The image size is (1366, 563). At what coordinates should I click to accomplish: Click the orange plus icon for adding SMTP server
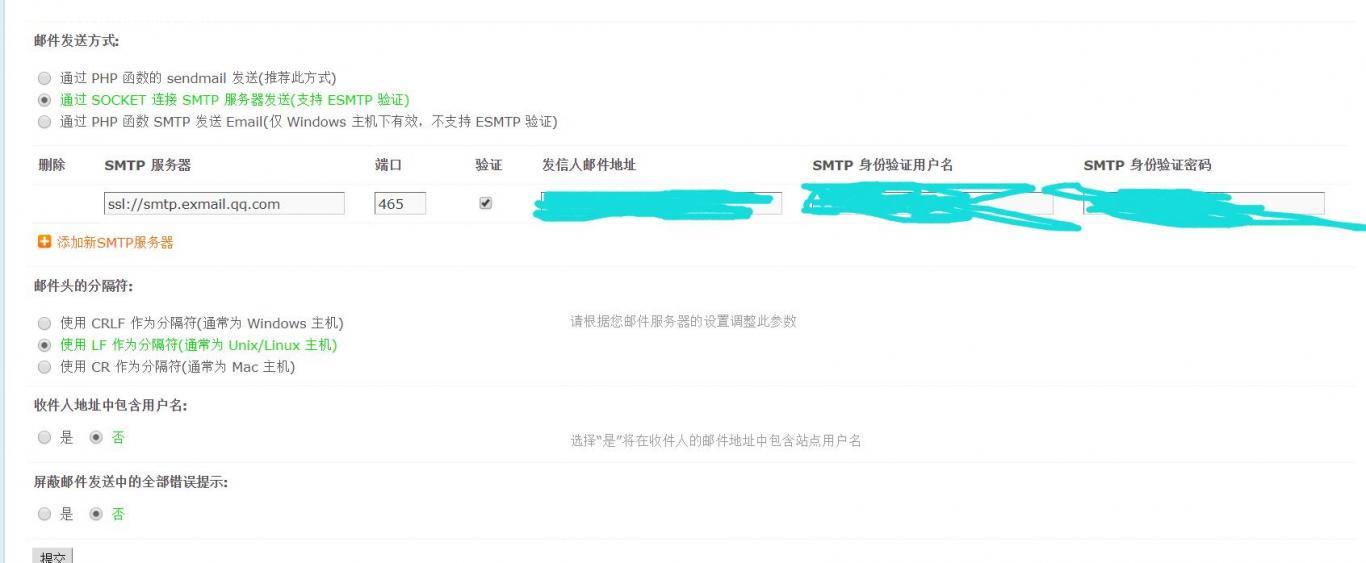pos(44,242)
